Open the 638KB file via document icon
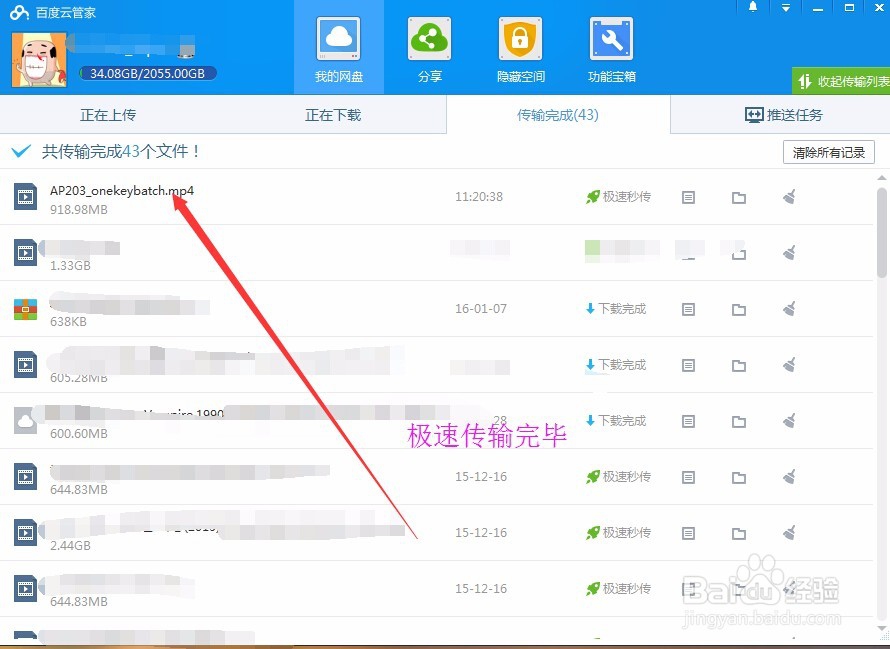Viewport: 890px width, 649px height. (x=688, y=309)
